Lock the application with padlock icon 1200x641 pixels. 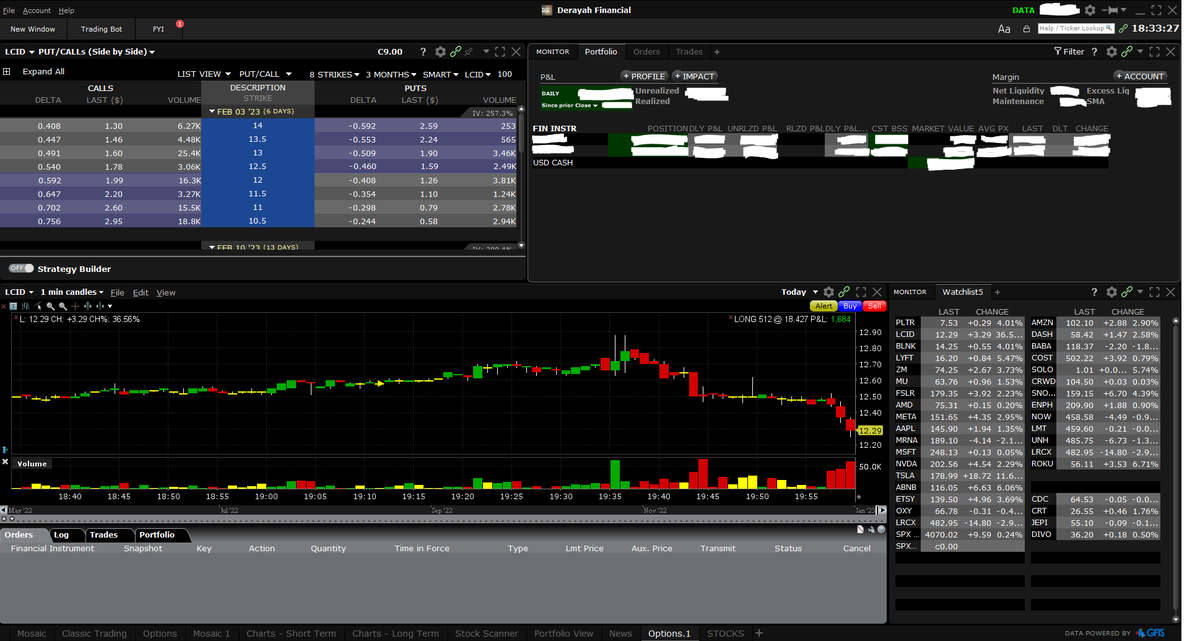[x=1026, y=29]
